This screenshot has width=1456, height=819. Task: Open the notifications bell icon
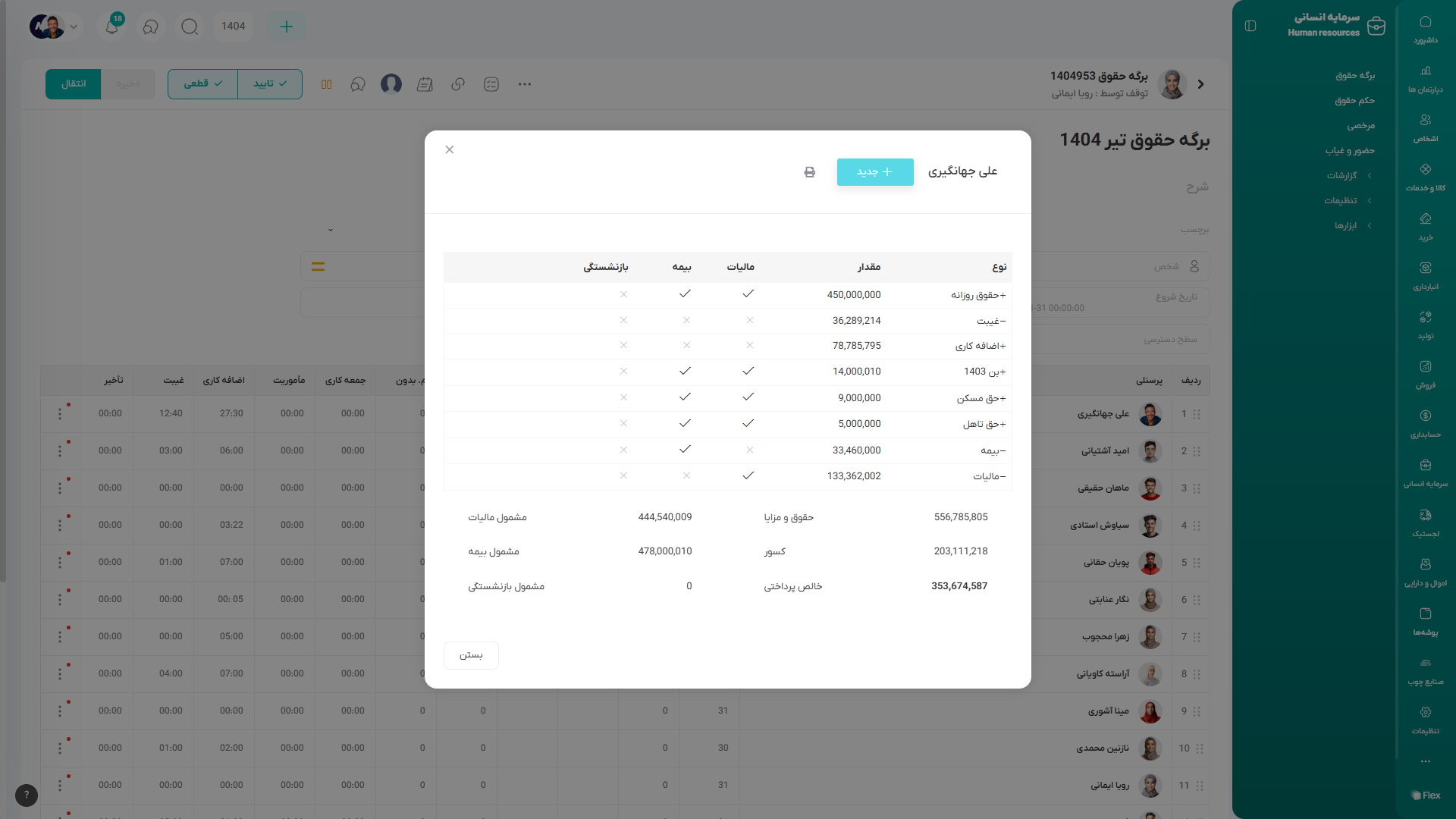point(112,27)
